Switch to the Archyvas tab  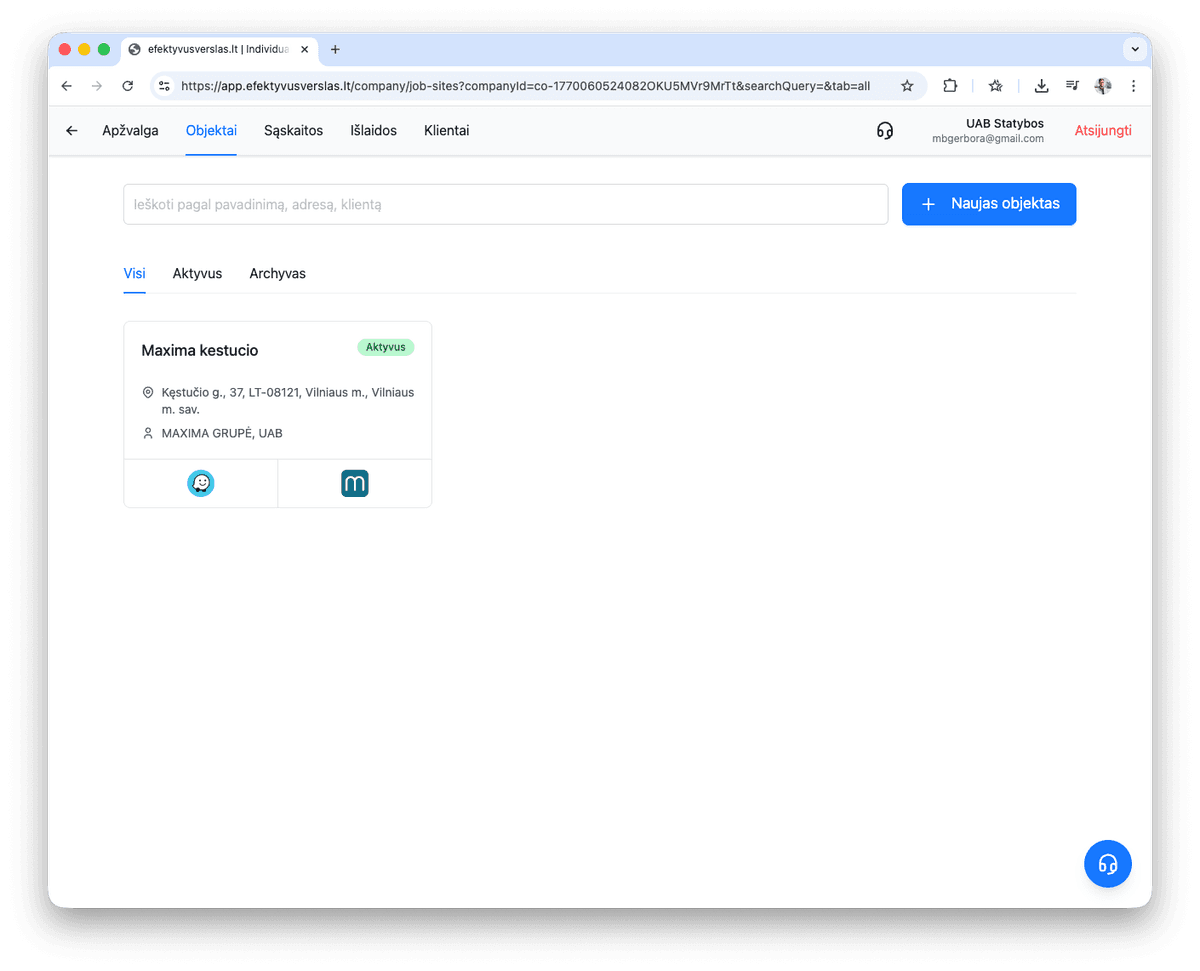point(278,273)
